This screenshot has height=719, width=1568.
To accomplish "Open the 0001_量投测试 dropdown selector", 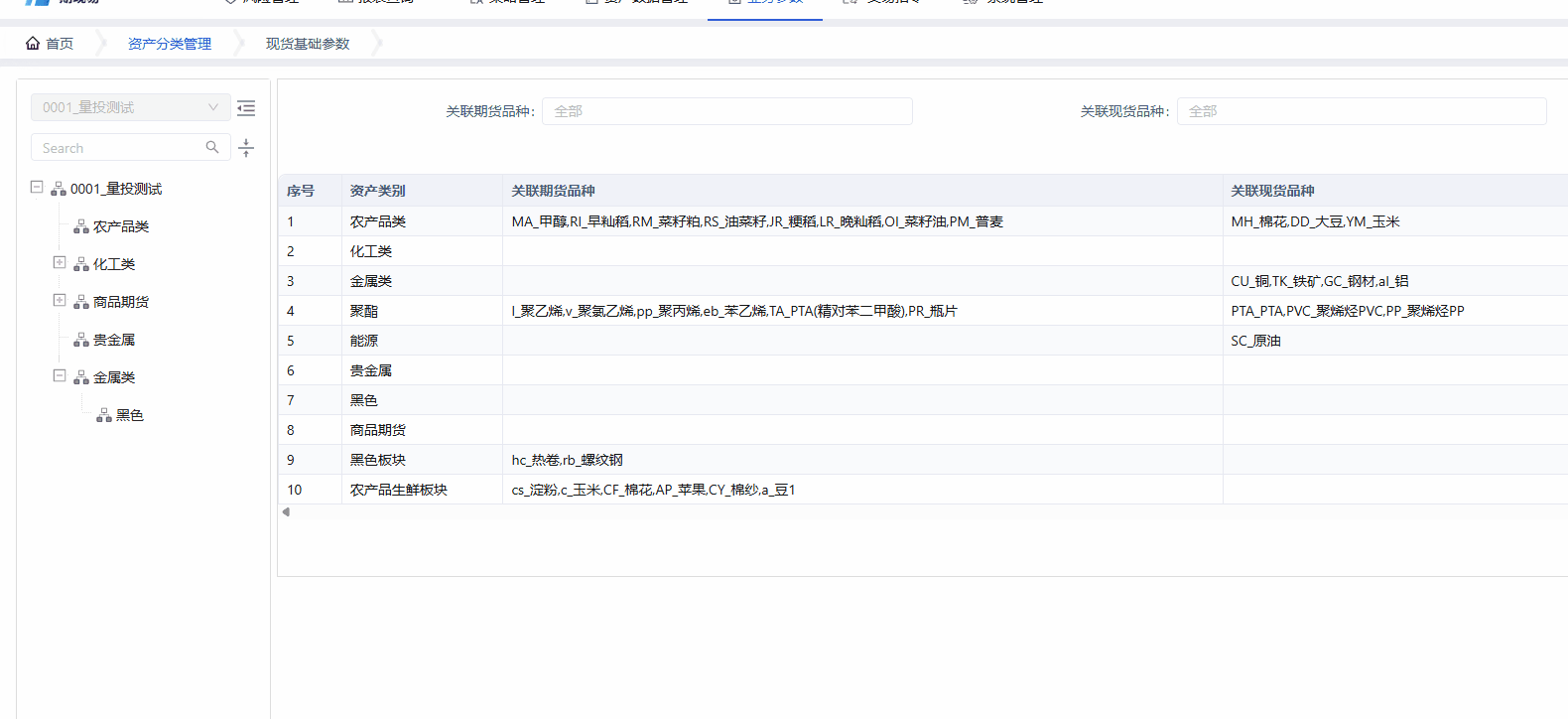I will 130,107.
